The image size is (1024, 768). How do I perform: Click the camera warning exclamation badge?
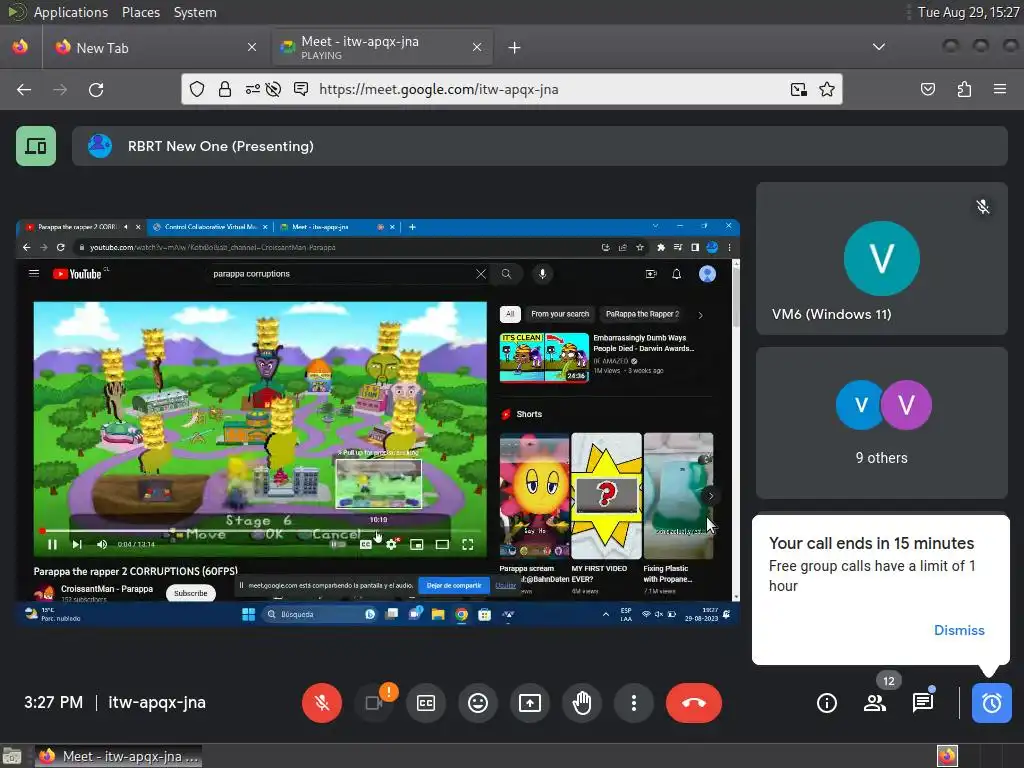point(389,692)
